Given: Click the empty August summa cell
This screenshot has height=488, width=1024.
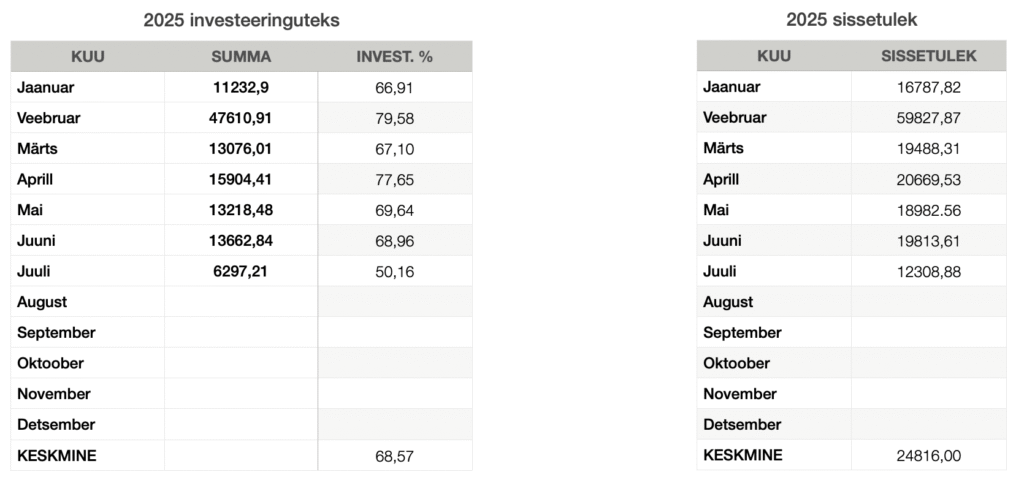Looking at the screenshot, I should (x=241, y=302).
